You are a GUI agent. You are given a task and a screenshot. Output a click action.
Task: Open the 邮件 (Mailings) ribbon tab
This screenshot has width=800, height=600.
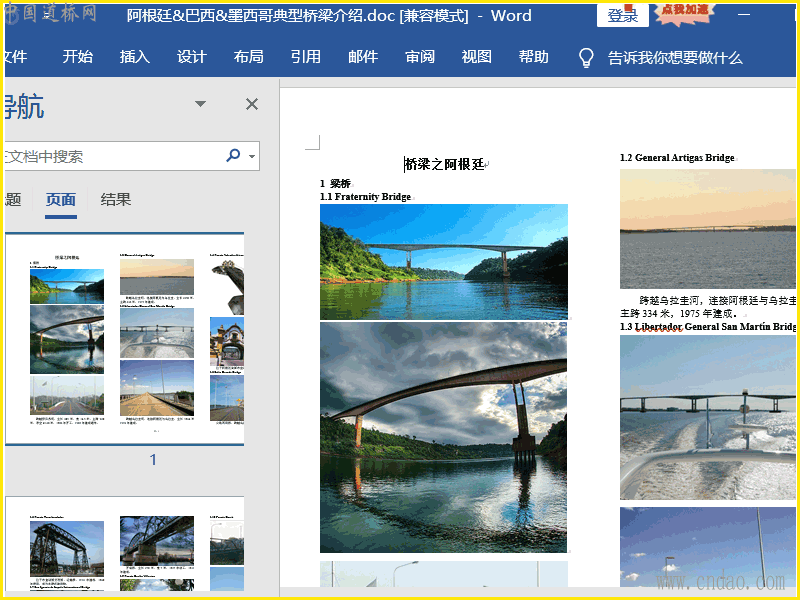(x=363, y=57)
